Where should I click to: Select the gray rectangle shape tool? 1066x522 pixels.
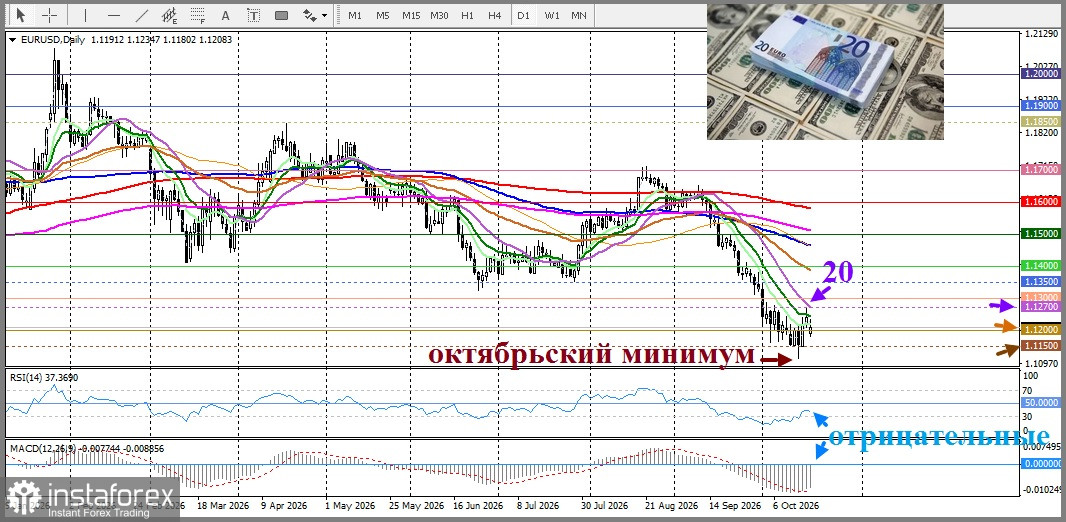point(281,15)
